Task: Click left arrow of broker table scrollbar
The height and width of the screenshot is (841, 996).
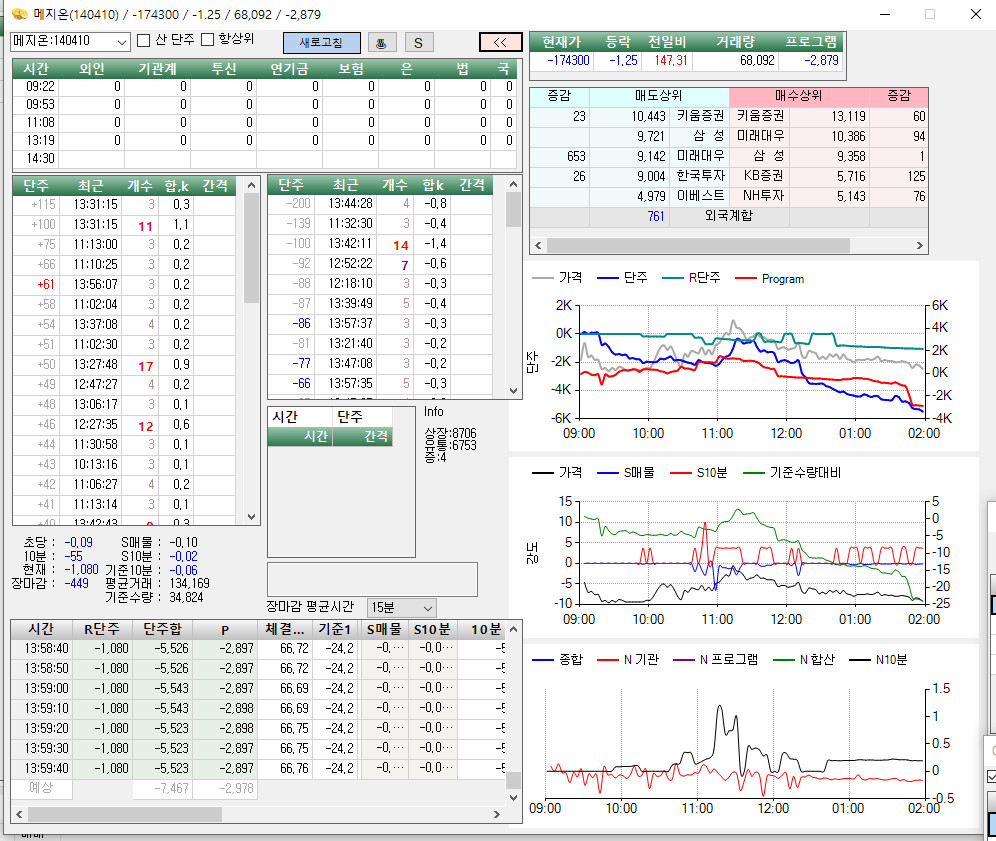Action: [538, 245]
